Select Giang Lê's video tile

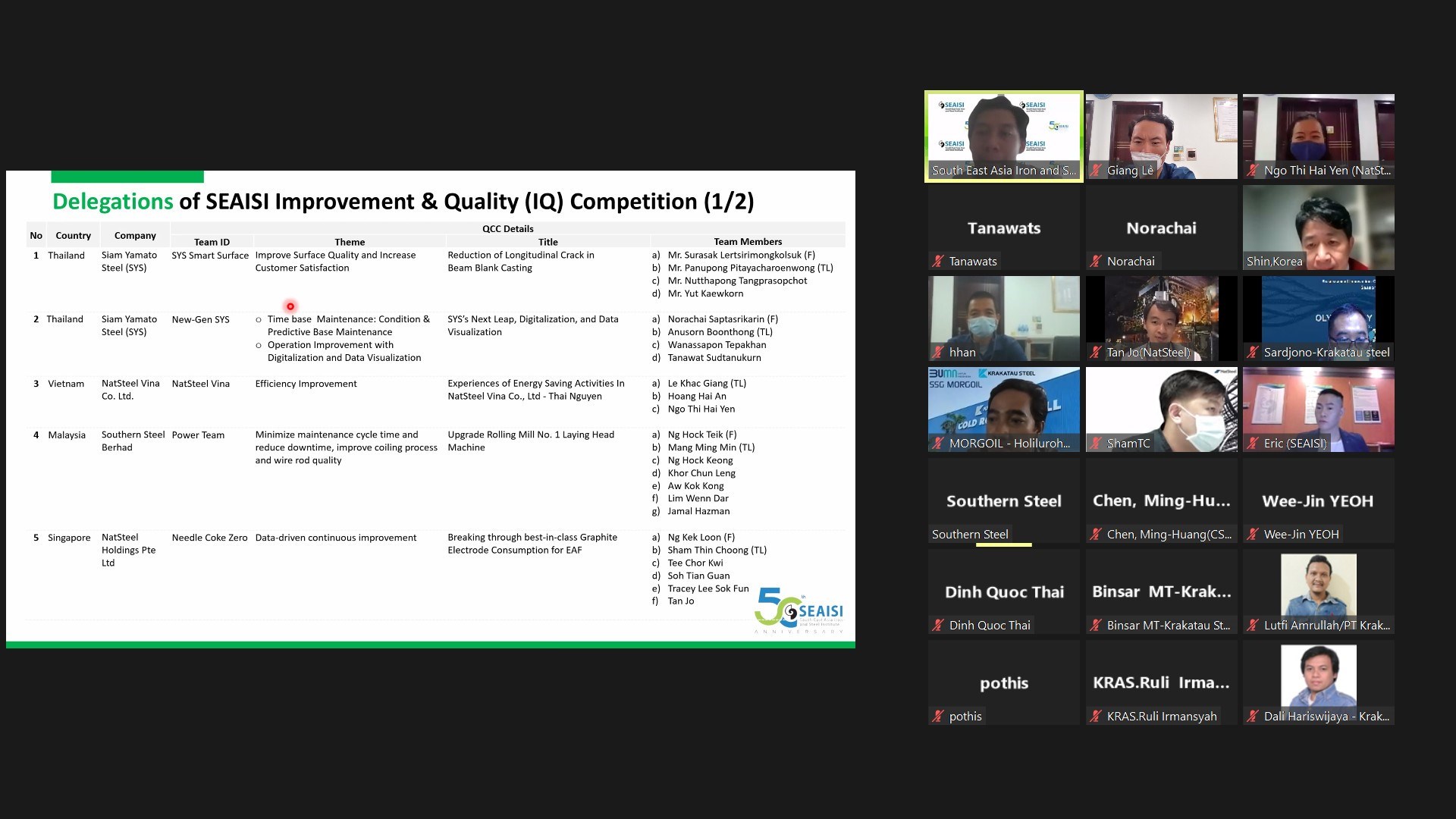pos(1161,136)
